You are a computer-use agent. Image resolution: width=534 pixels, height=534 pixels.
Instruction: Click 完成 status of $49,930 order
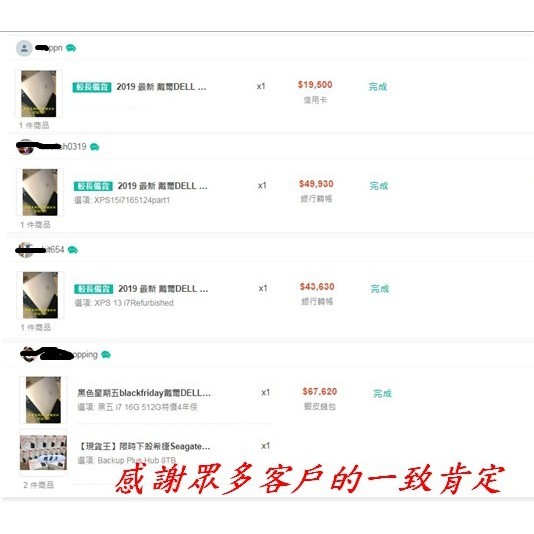tap(379, 186)
